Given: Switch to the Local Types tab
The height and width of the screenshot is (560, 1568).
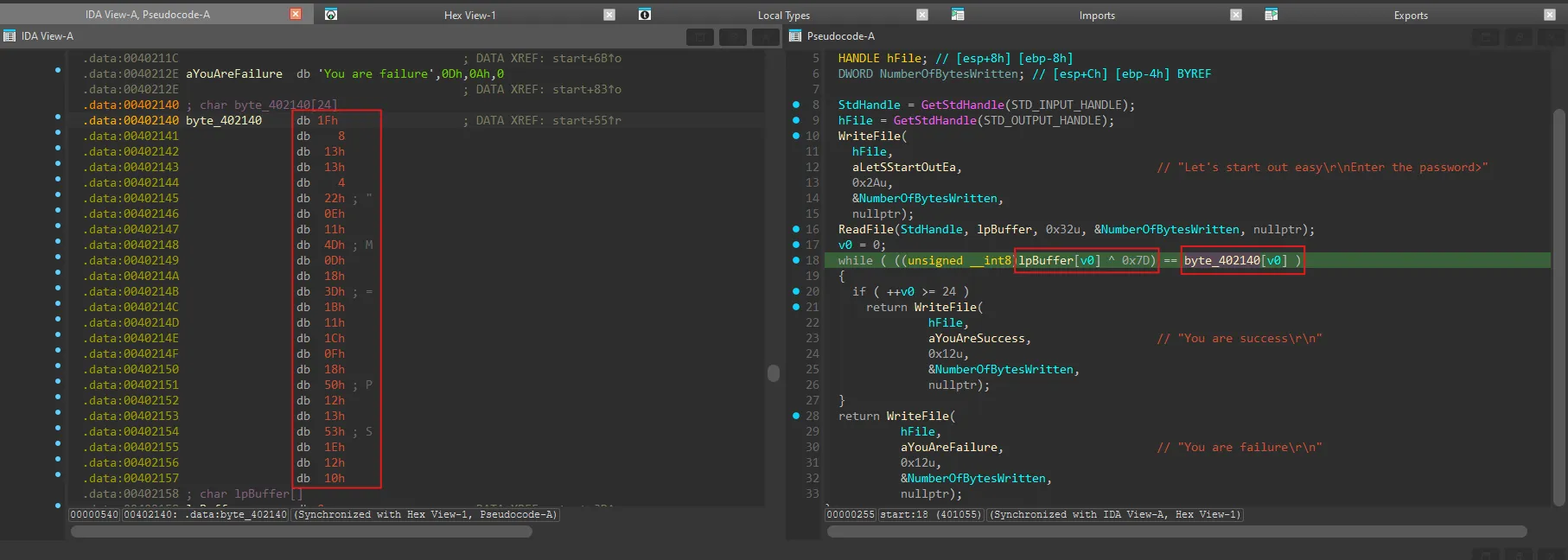Looking at the screenshot, I should [783, 16].
